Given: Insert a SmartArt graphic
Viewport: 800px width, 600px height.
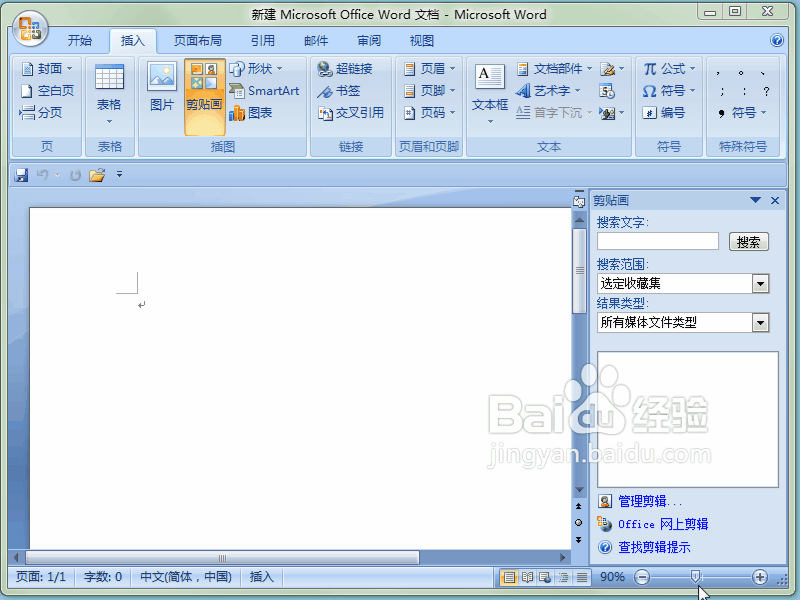Looking at the screenshot, I should point(264,91).
